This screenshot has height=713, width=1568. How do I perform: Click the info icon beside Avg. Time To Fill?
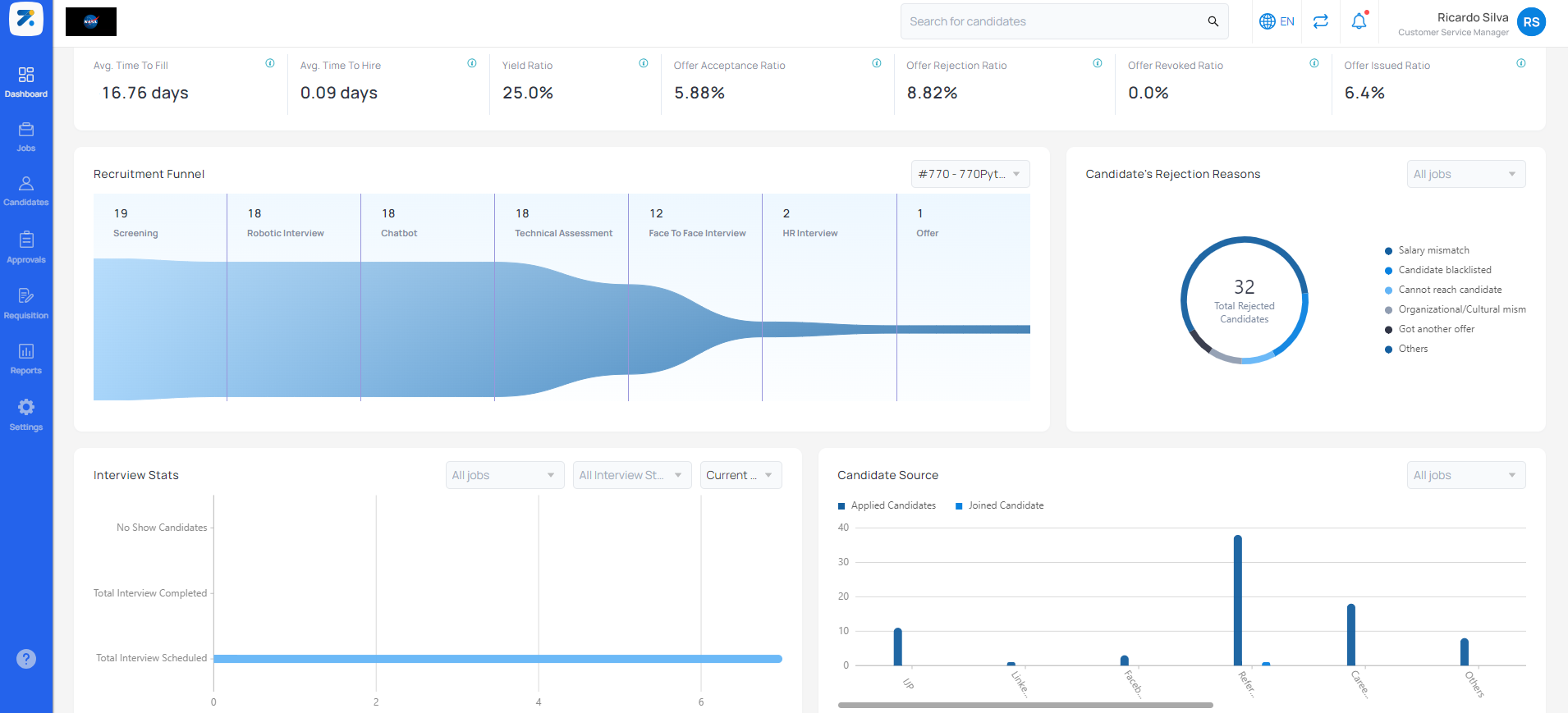270,63
